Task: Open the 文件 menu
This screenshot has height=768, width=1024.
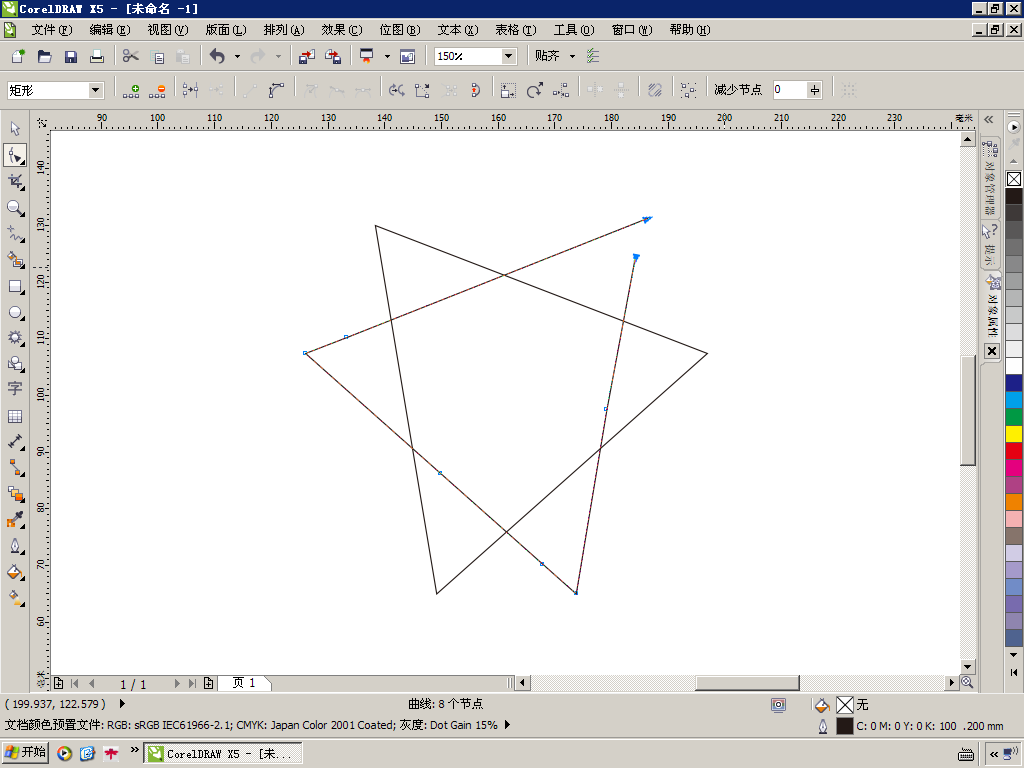Action: [x=52, y=30]
